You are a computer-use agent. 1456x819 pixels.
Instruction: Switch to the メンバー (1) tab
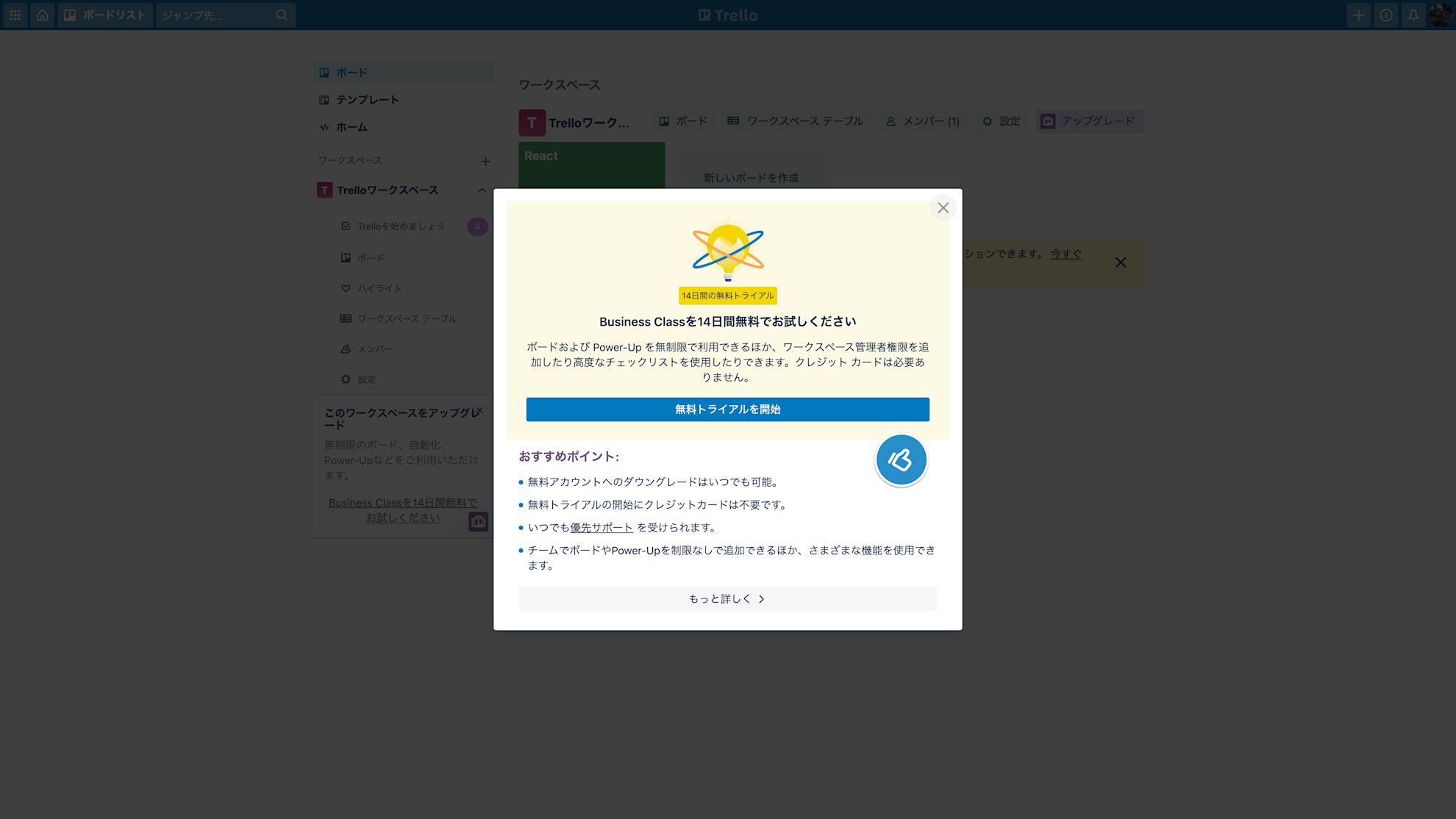[x=923, y=121]
